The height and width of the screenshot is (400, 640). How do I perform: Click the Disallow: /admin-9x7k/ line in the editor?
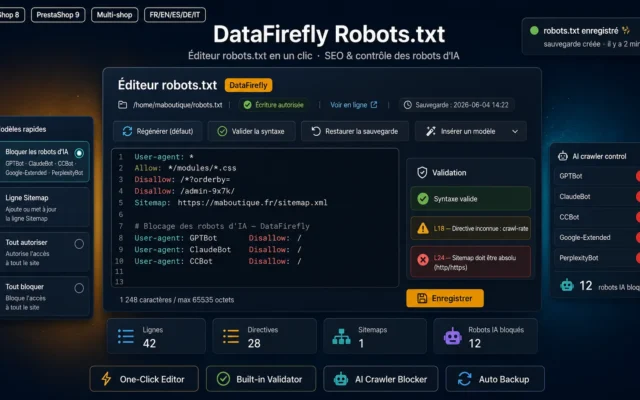point(184,191)
